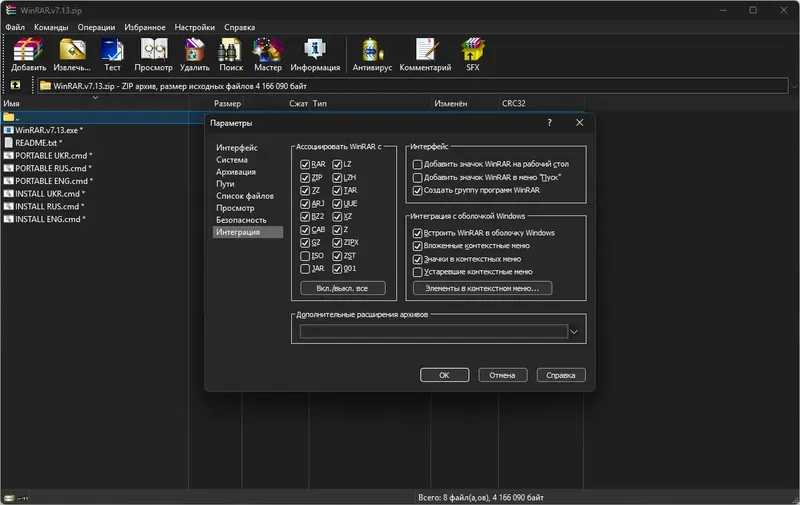Screen dimensions: 800x505
Task: Expand the Дополнительные расширения архивов dropdown arrow
Action: point(573,332)
